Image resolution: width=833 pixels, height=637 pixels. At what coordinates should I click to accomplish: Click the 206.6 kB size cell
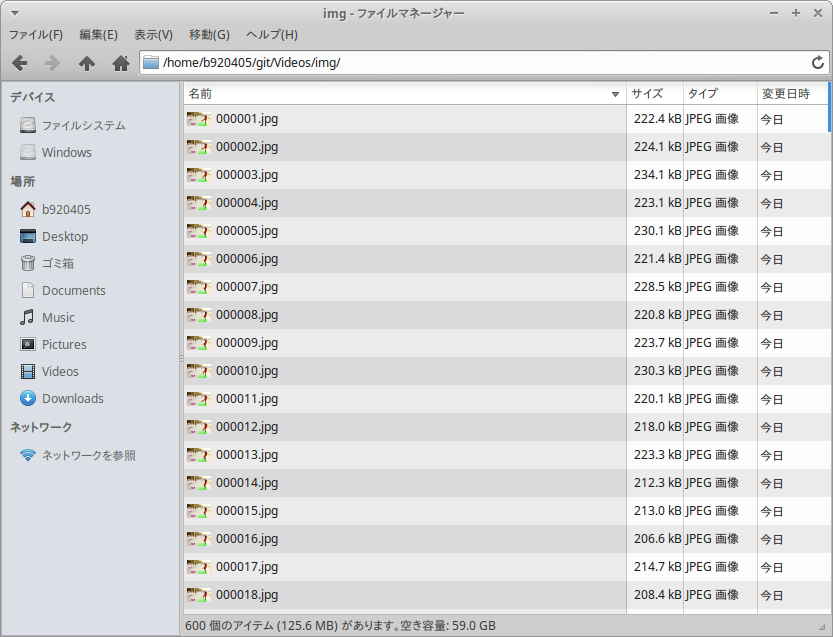pyautogui.click(x=657, y=539)
